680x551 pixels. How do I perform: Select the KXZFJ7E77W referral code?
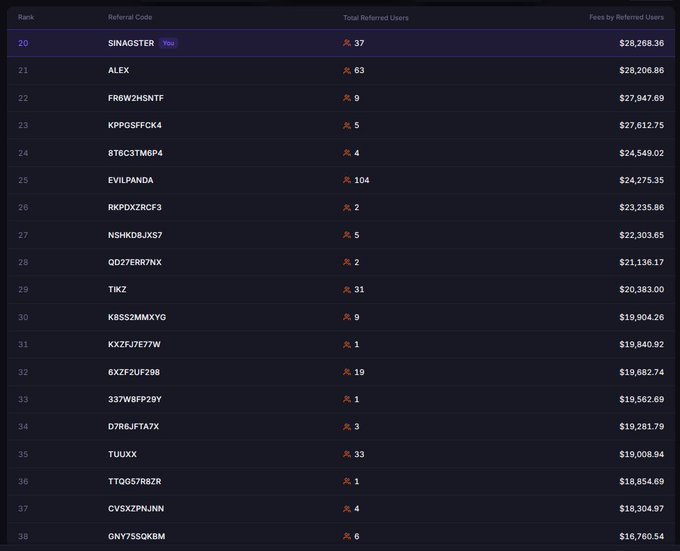134,344
